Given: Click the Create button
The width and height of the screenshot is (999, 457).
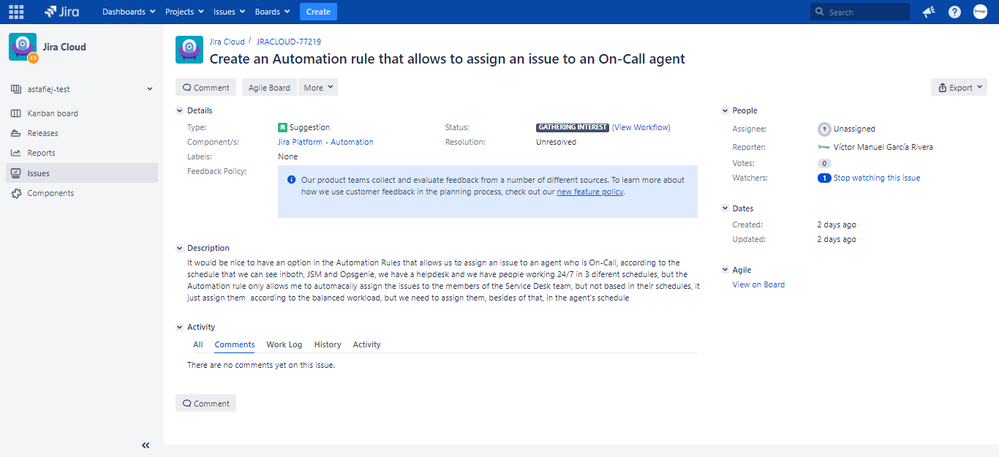Looking at the screenshot, I should 319,11.
